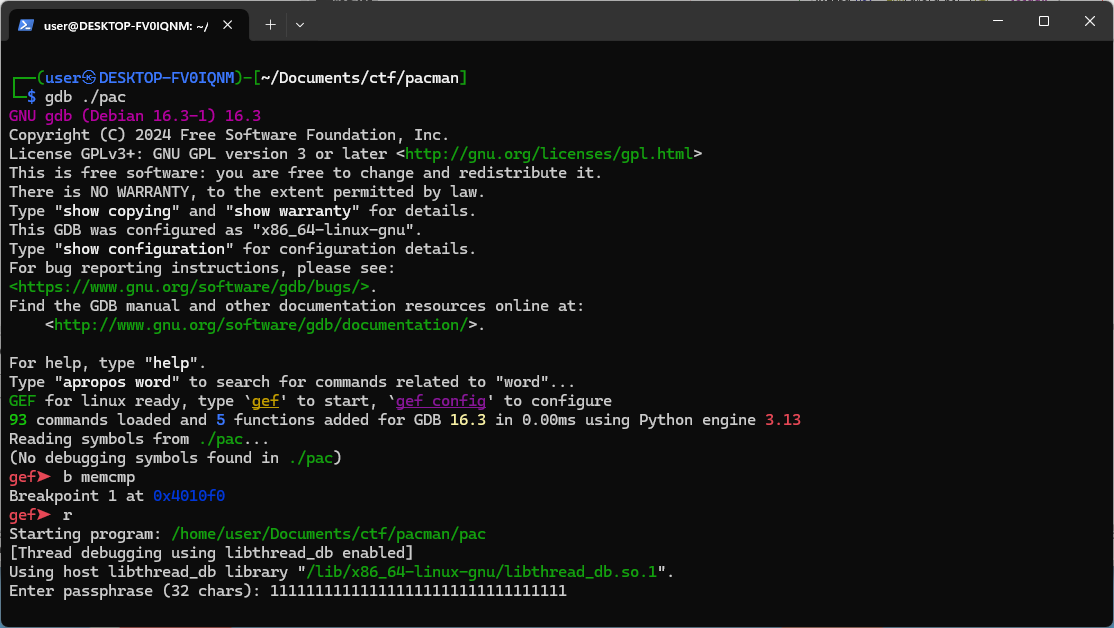Click the underlined 'gef' start command
This screenshot has height=628, width=1114.
tap(265, 401)
